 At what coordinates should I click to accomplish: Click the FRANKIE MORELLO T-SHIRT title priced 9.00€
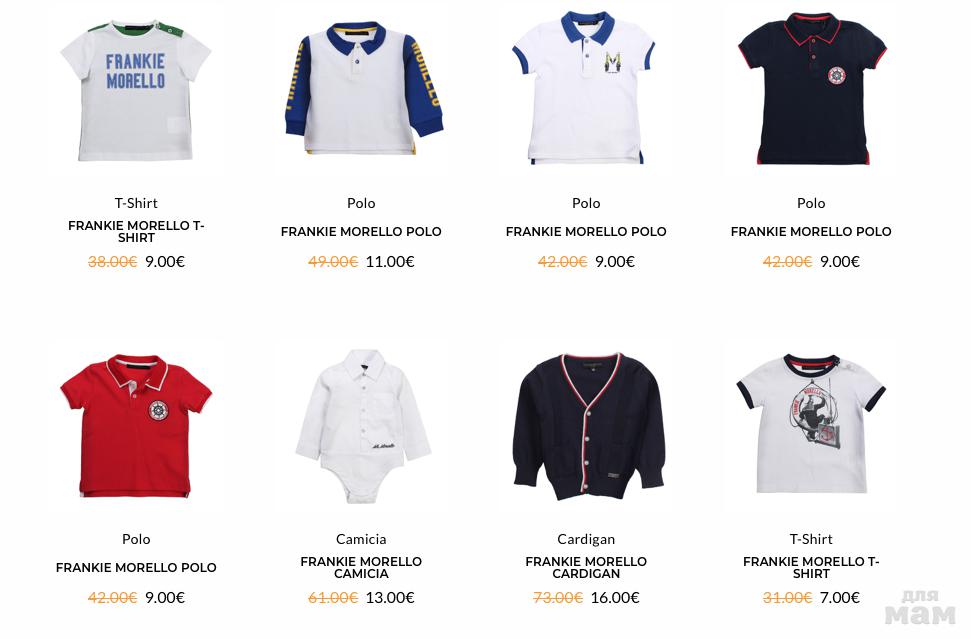[136, 232]
